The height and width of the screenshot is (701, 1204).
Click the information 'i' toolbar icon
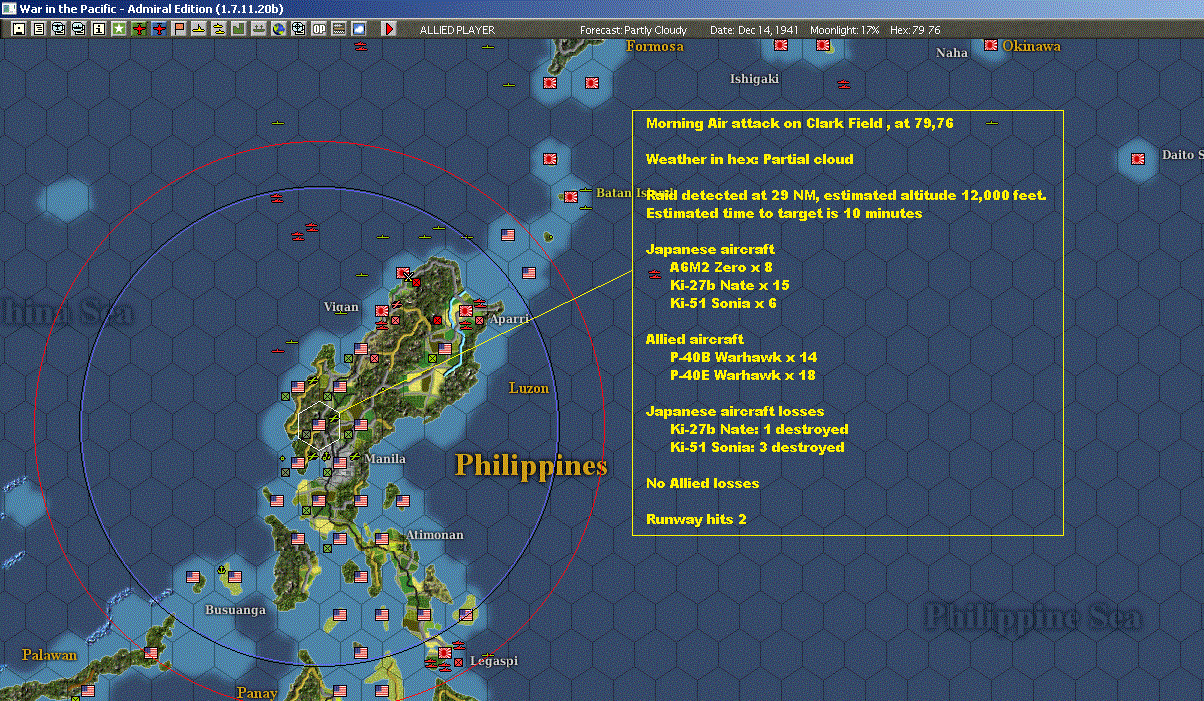[x=98, y=29]
